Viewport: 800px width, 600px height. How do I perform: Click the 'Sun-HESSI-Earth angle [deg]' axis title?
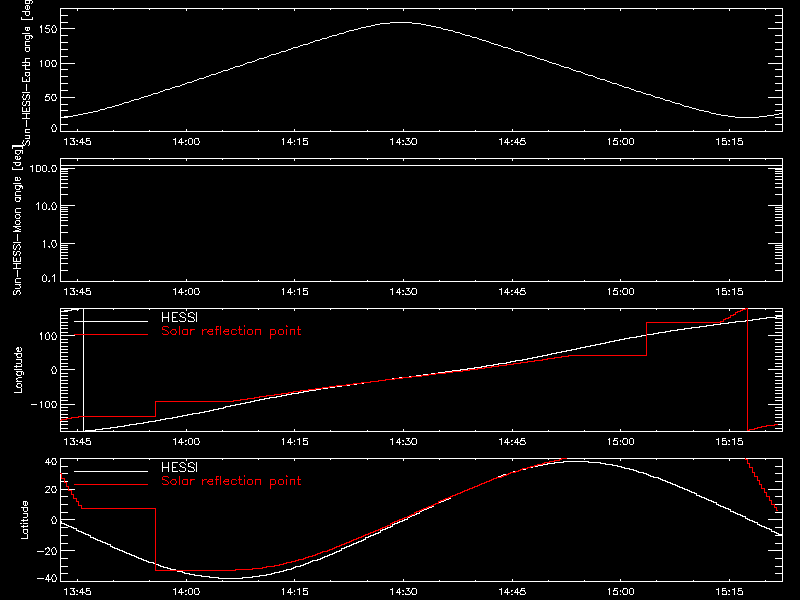(28, 71)
